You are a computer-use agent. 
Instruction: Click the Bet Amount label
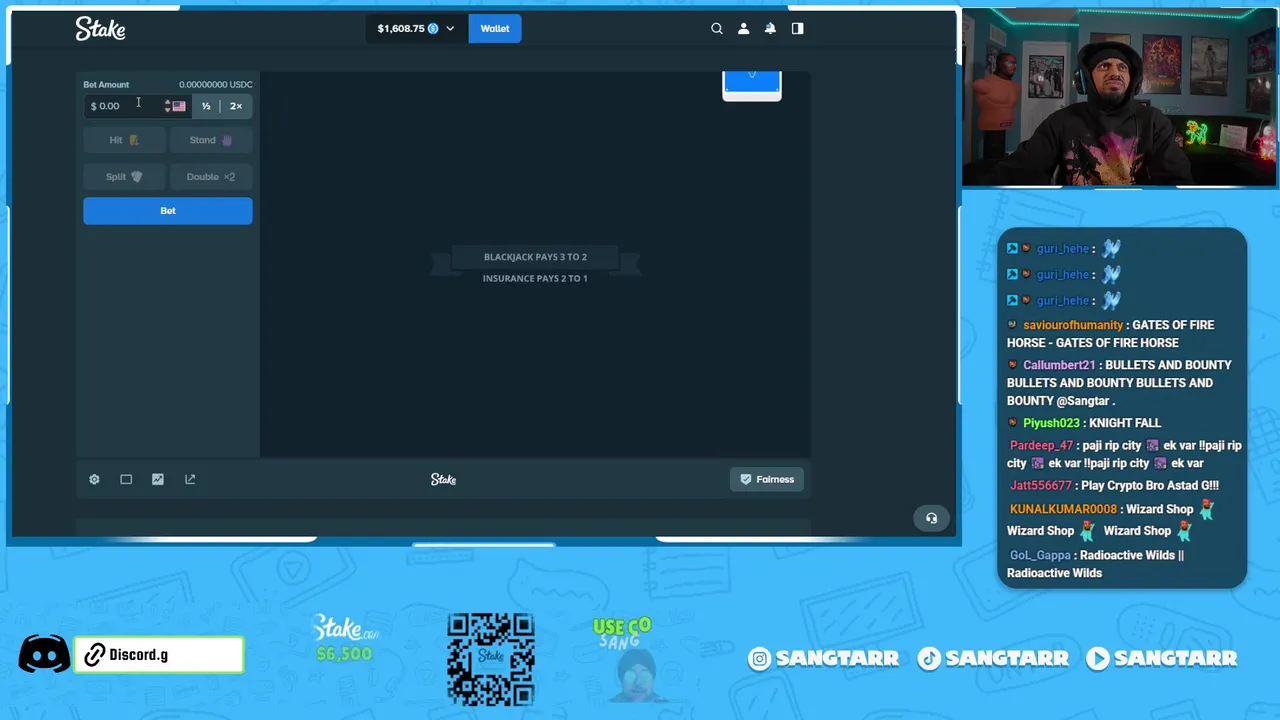(106, 85)
